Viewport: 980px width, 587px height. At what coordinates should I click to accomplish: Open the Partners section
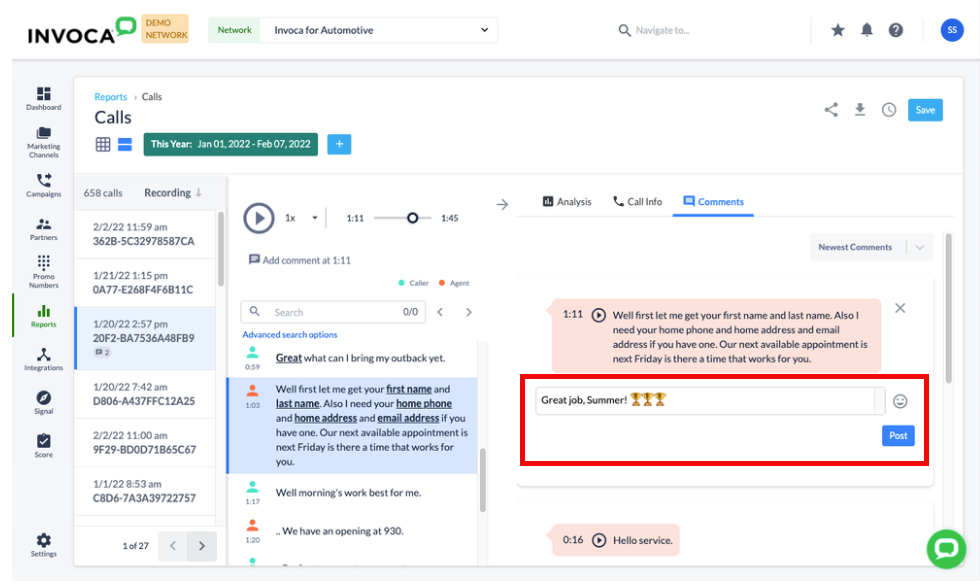(x=43, y=229)
